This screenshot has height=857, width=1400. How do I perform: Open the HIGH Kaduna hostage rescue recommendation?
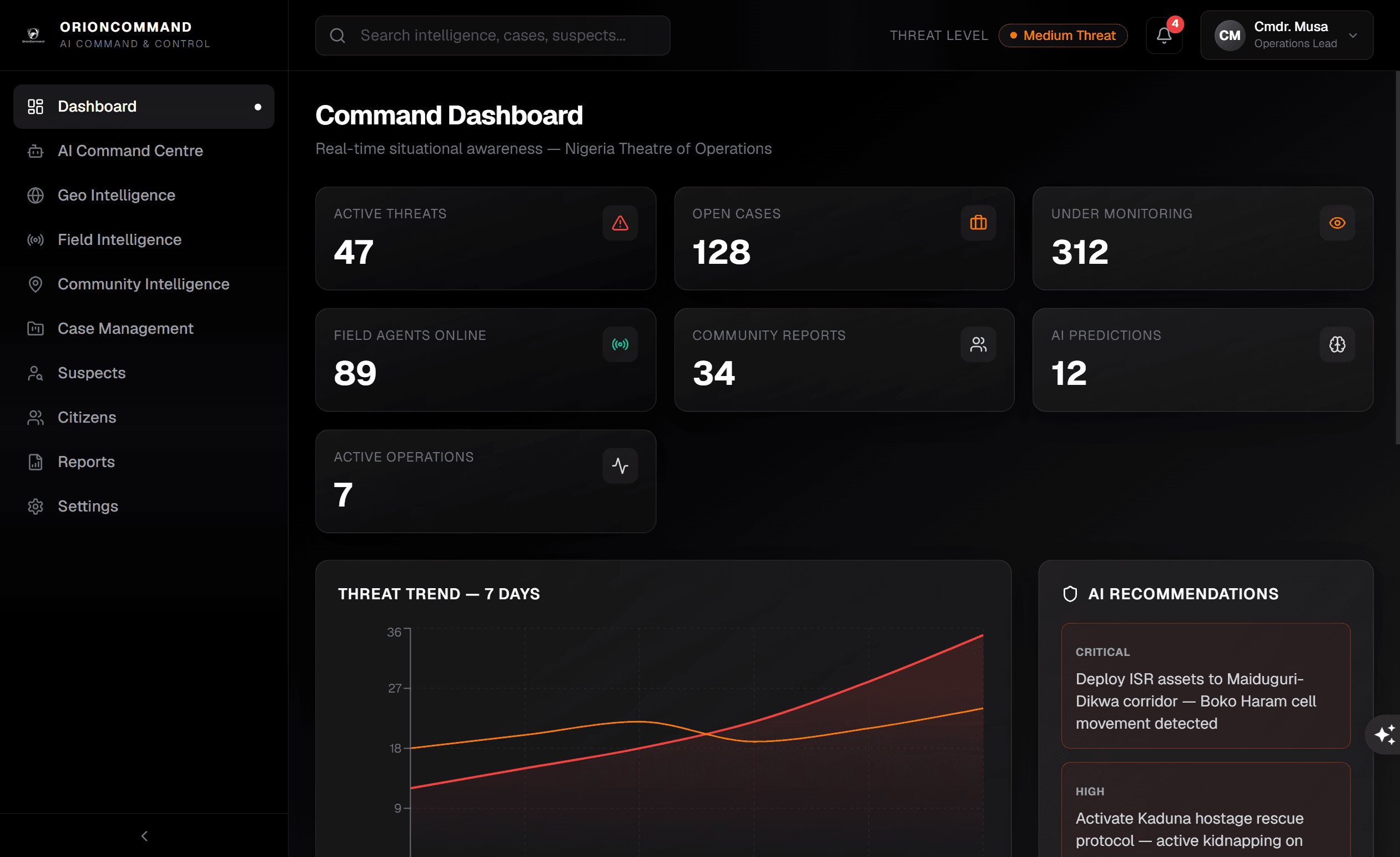pos(1205,809)
